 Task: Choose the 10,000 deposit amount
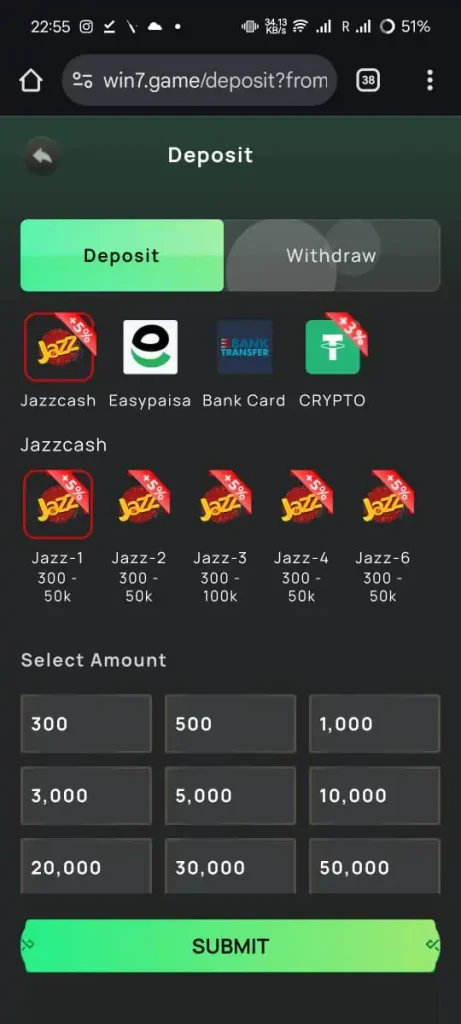(375, 795)
